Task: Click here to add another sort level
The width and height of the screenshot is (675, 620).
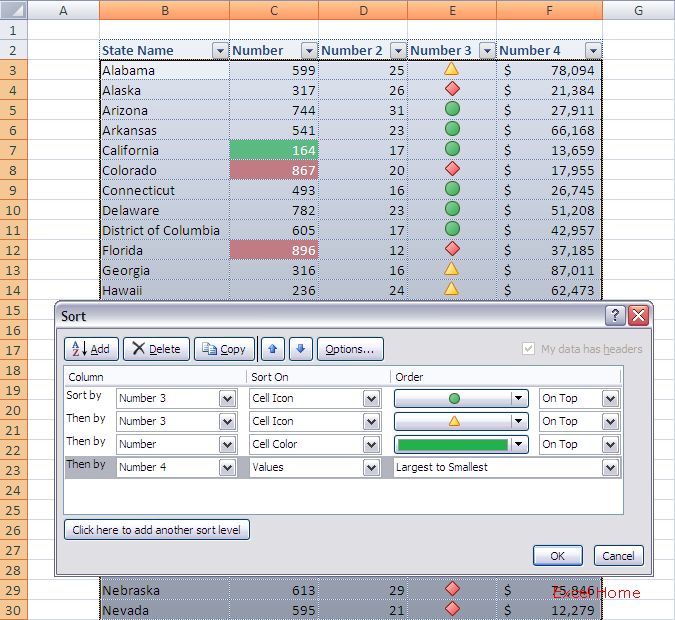Action: [x=157, y=530]
